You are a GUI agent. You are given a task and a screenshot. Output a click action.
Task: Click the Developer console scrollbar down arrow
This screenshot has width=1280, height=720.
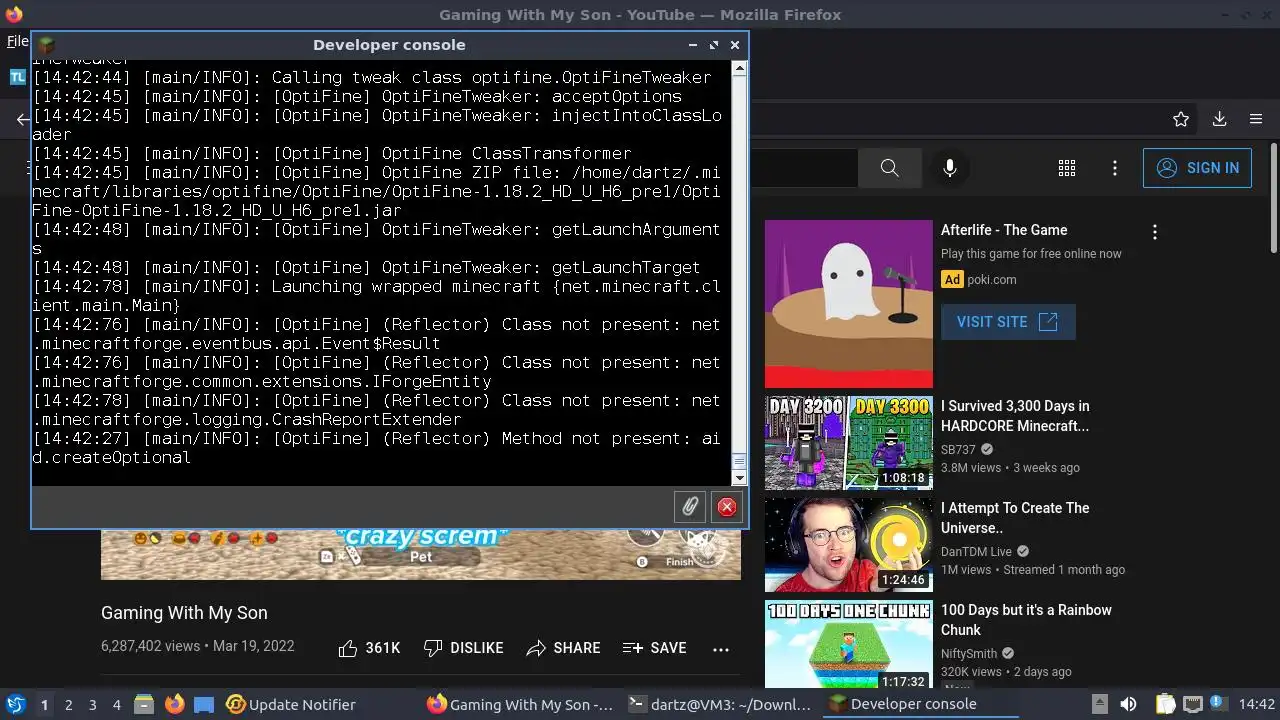click(739, 478)
